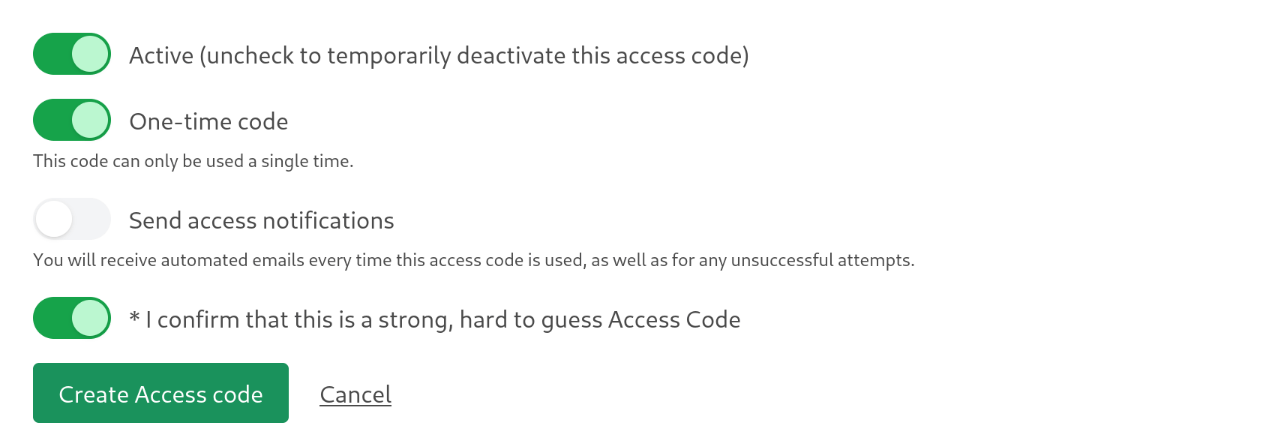Click the required asterisk before "I confirm"

coord(135,318)
